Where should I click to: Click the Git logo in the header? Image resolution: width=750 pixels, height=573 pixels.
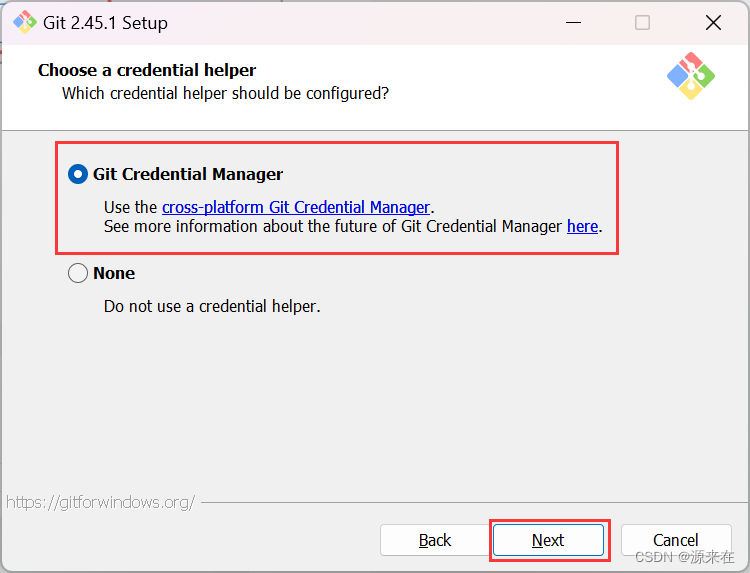pyautogui.click(x=691, y=75)
